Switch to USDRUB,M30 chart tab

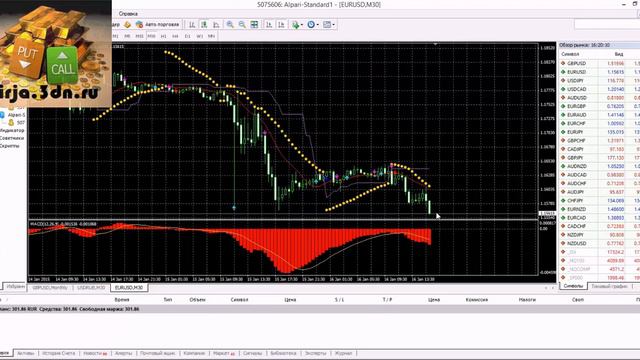(91, 287)
